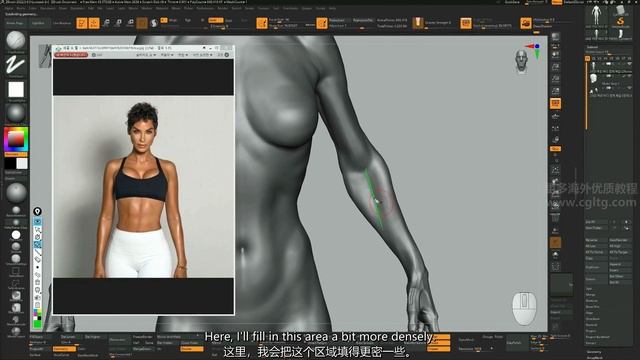Click the orange icon beside ActivePoints count
Image resolution: width=640 pixels, height=360 pixels.
[x=322, y=23]
